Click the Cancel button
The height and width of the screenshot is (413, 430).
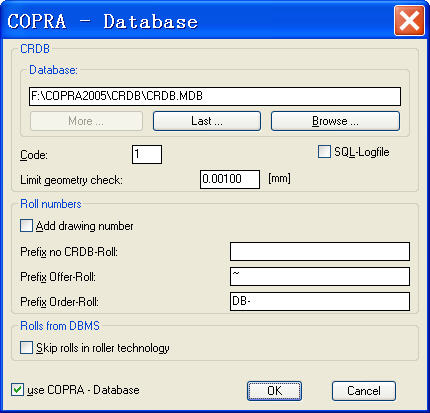click(x=364, y=391)
